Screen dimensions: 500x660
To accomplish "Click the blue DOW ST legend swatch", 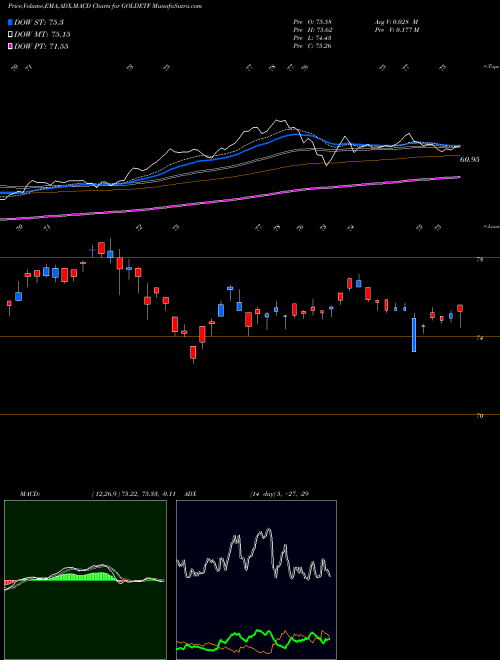I will tap(11, 22).
